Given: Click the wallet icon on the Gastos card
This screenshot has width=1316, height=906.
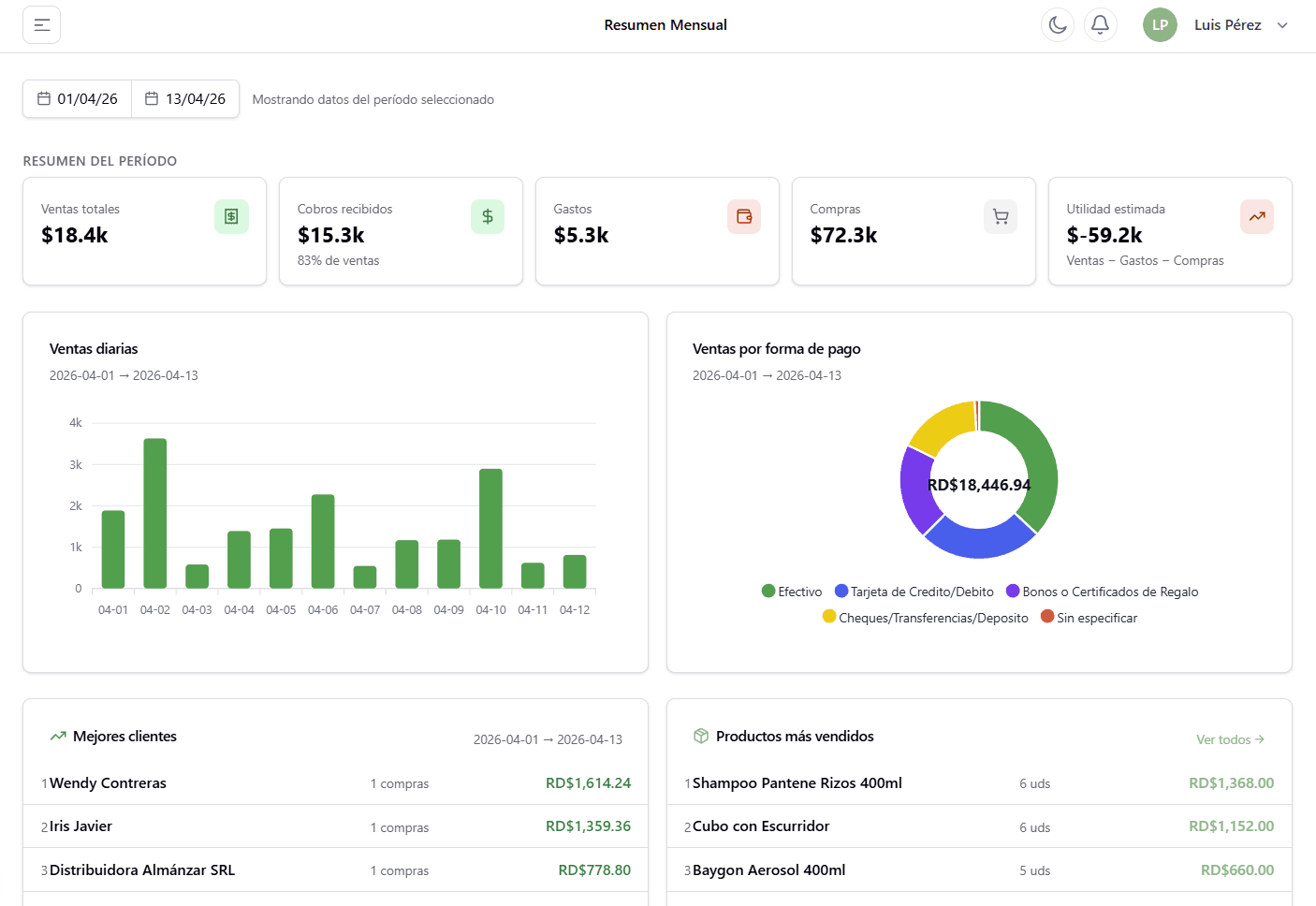Looking at the screenshot, I should pyautogui.click(x=744, y=216).
